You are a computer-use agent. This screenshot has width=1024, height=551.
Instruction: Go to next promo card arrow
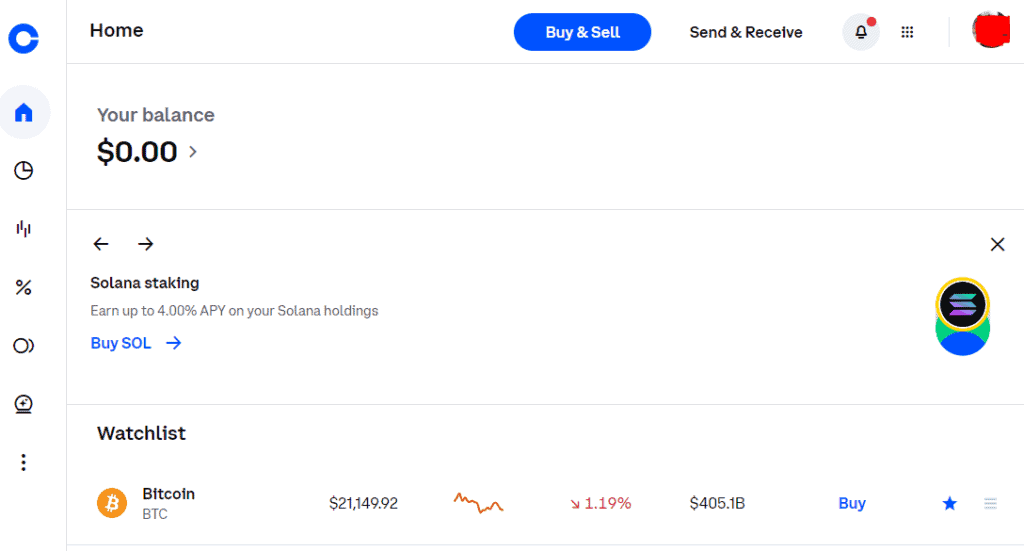coord(146,244)
